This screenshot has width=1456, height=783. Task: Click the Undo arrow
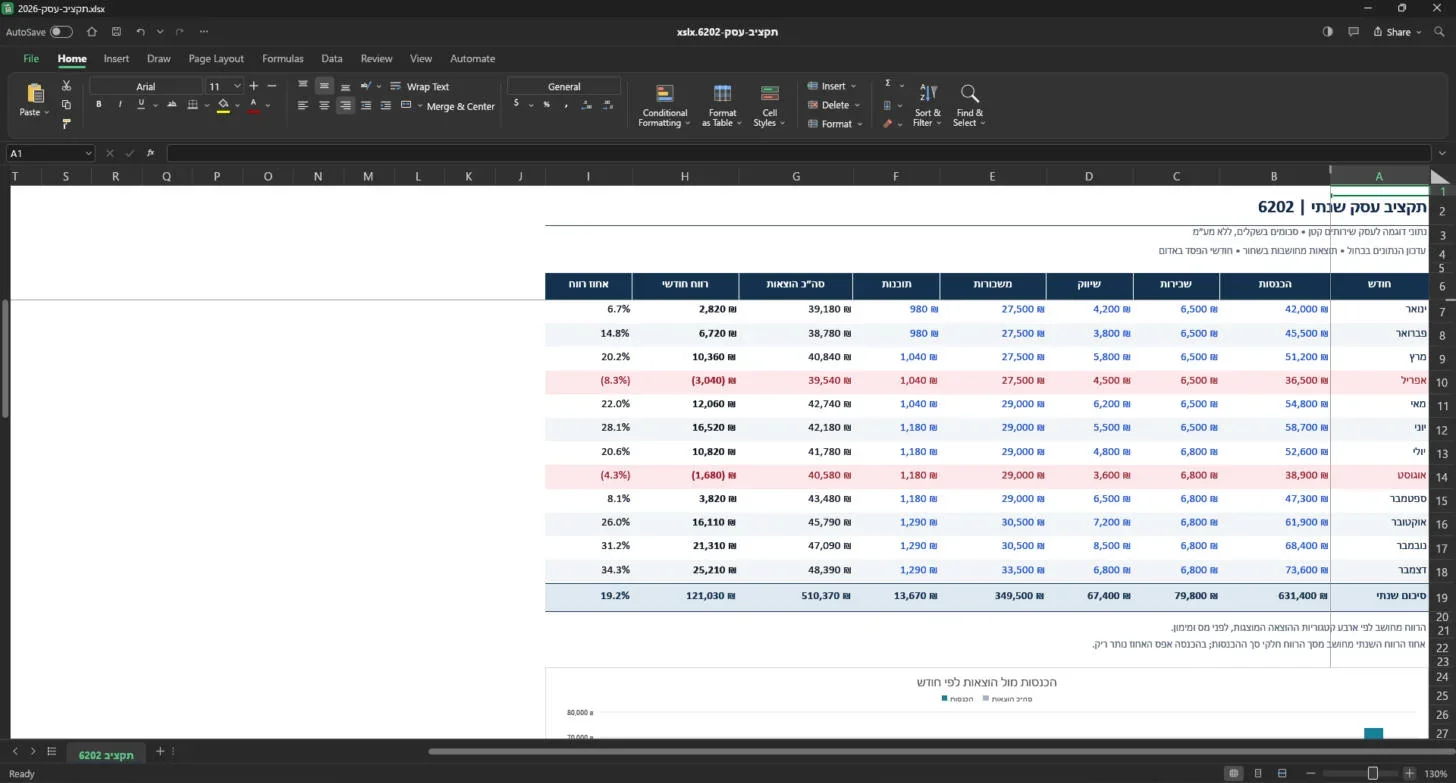(140, 32)
